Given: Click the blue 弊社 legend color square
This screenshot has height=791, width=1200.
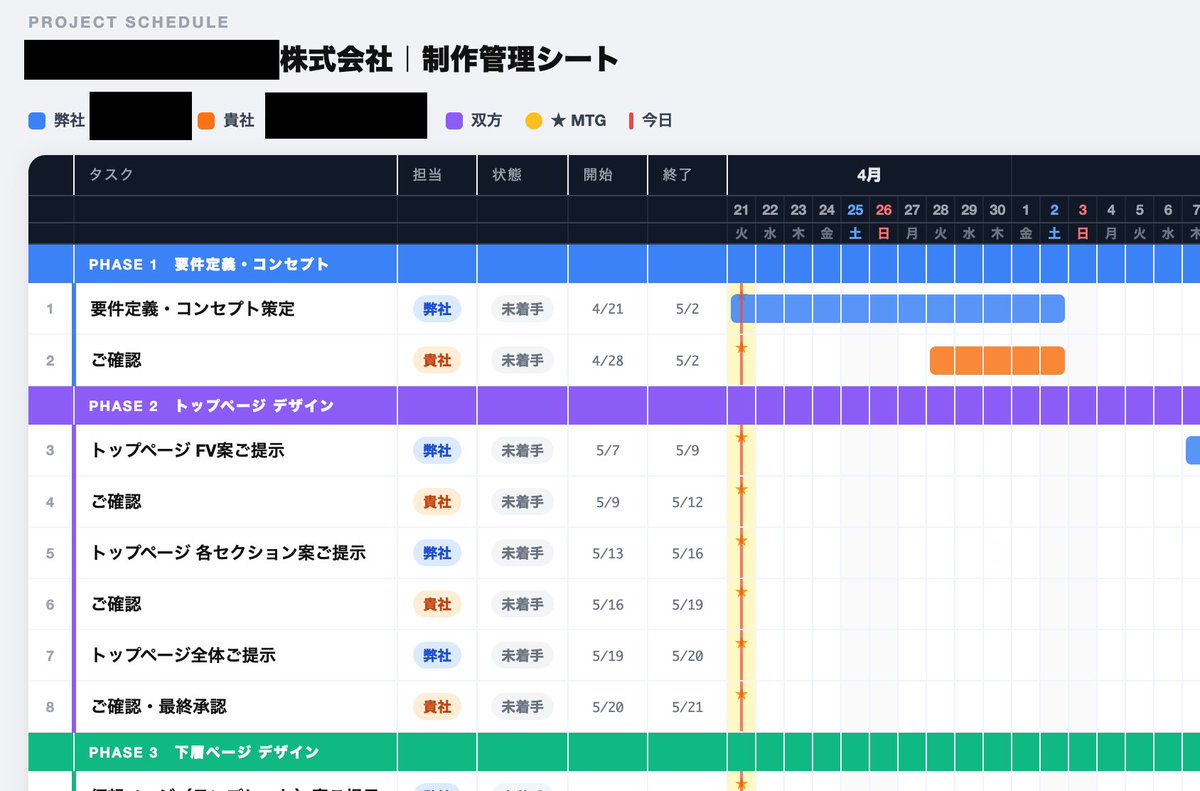Looking at the screenshot, I should (36, 119).
